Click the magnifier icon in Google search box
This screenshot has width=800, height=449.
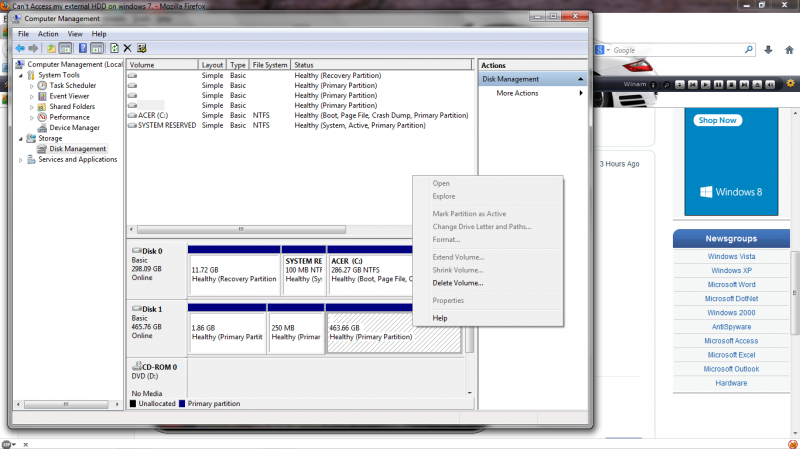click(x=748, y=49)
